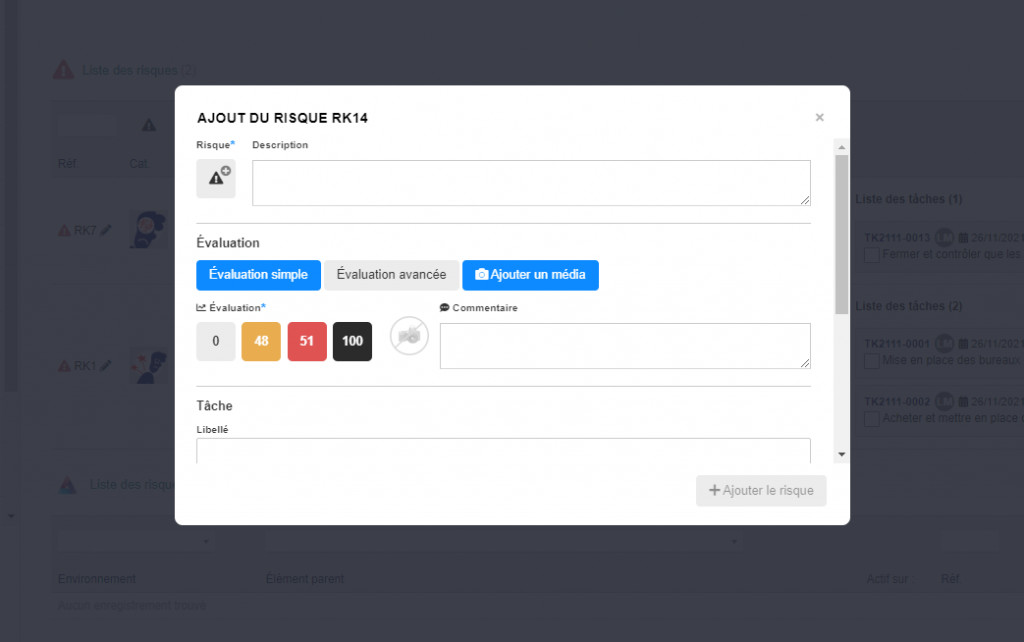
Task: Select orange evaluation score 48
Action: (x=261, y=341)
